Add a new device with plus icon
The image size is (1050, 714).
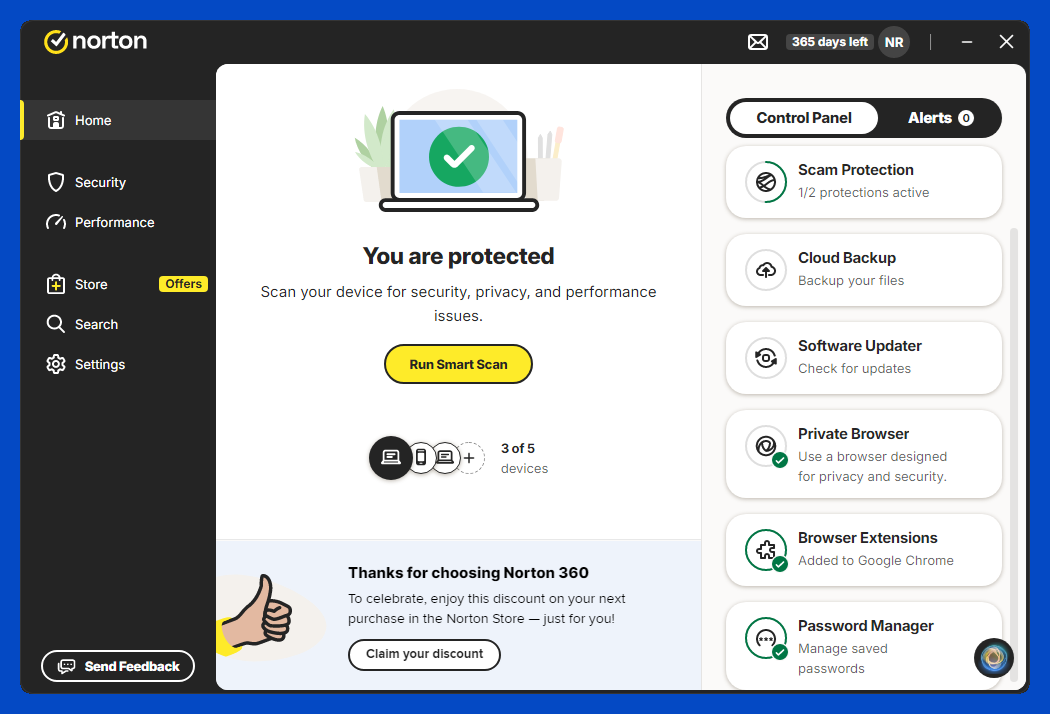pos(469,458)
